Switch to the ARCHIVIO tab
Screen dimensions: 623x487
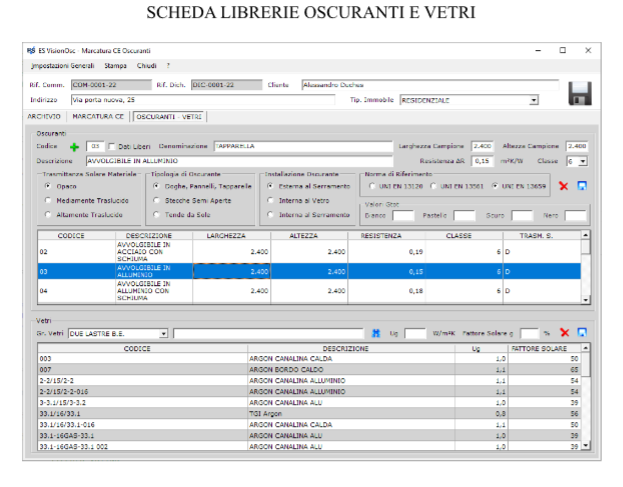pos(44,116)
